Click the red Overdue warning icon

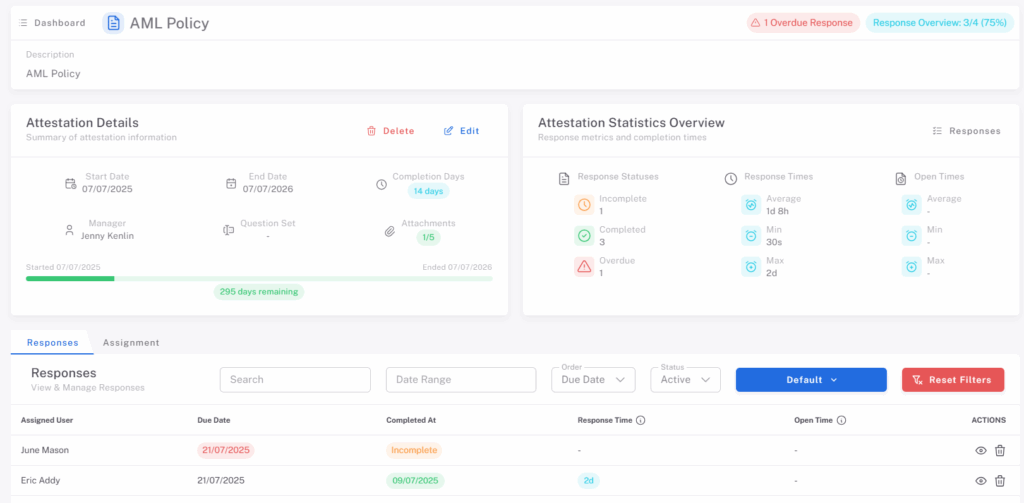[x=584, y=266]
